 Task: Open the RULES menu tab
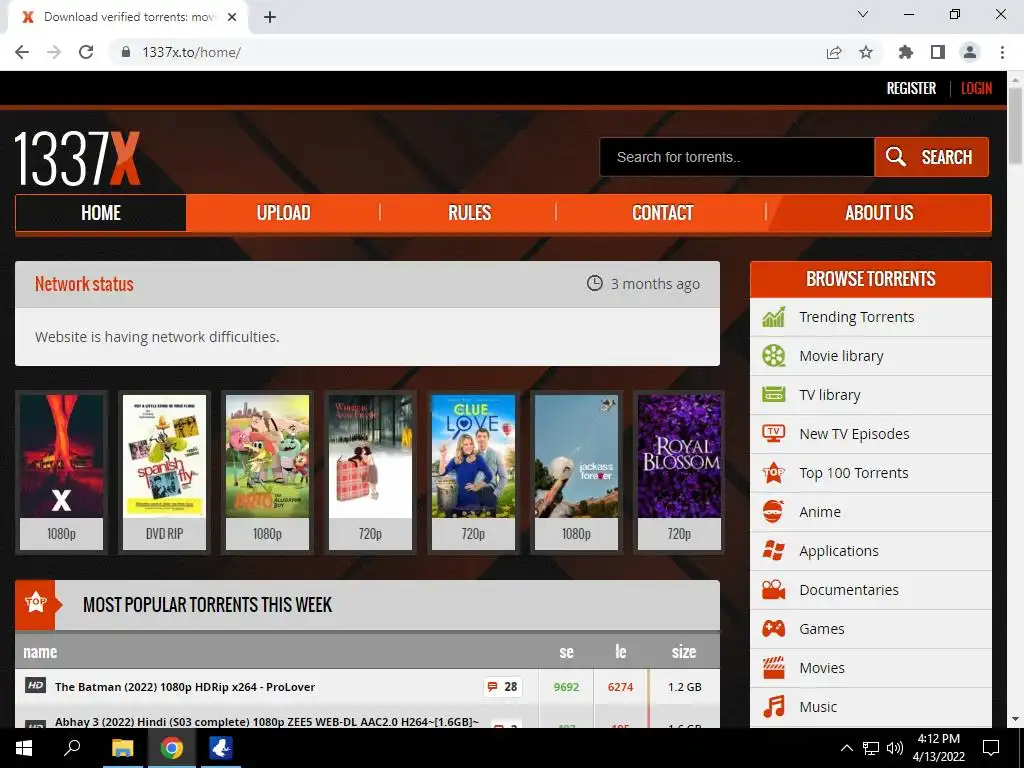point(469,213)
